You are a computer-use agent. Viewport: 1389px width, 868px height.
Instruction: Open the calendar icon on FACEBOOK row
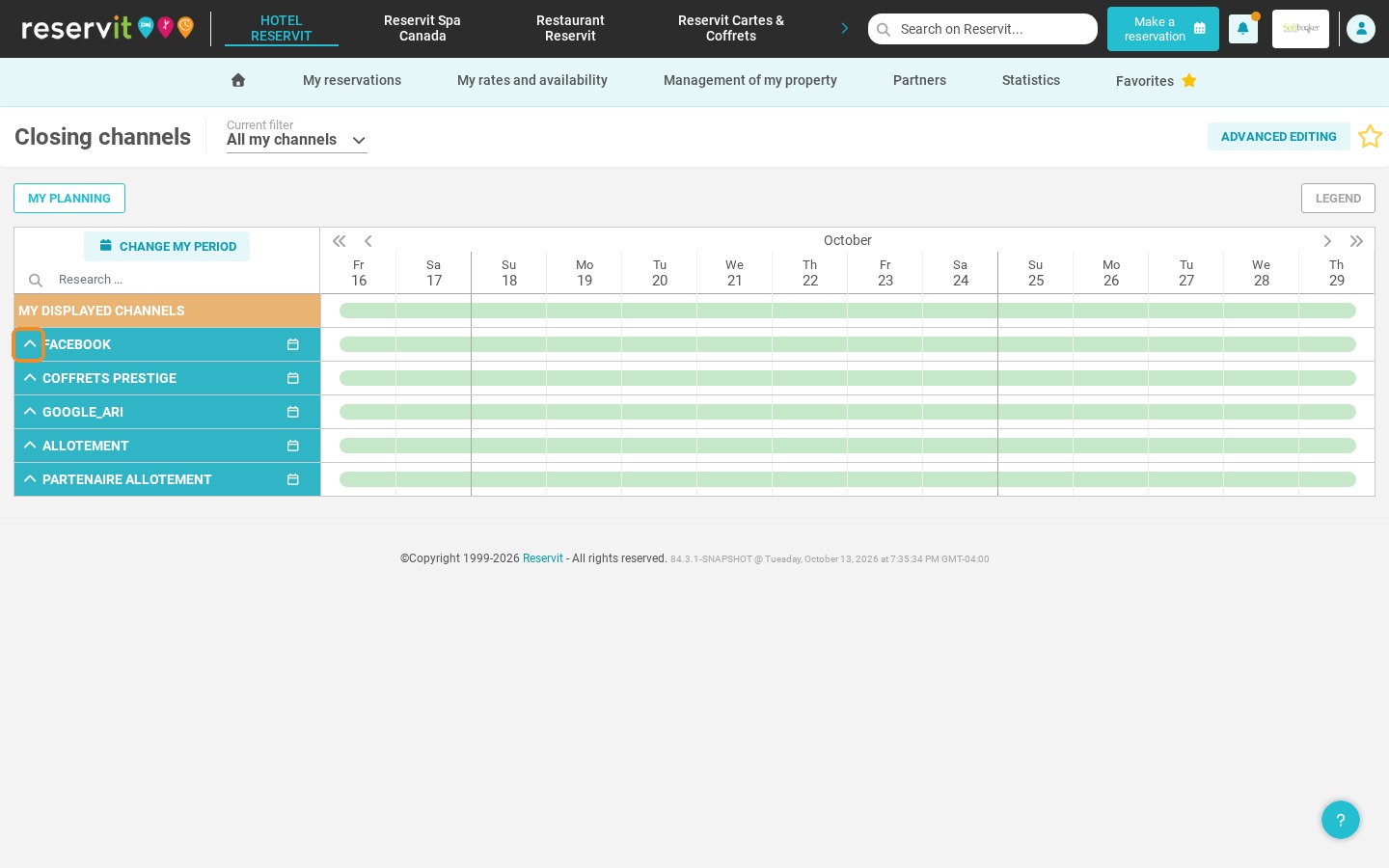[x=293, y=344]
